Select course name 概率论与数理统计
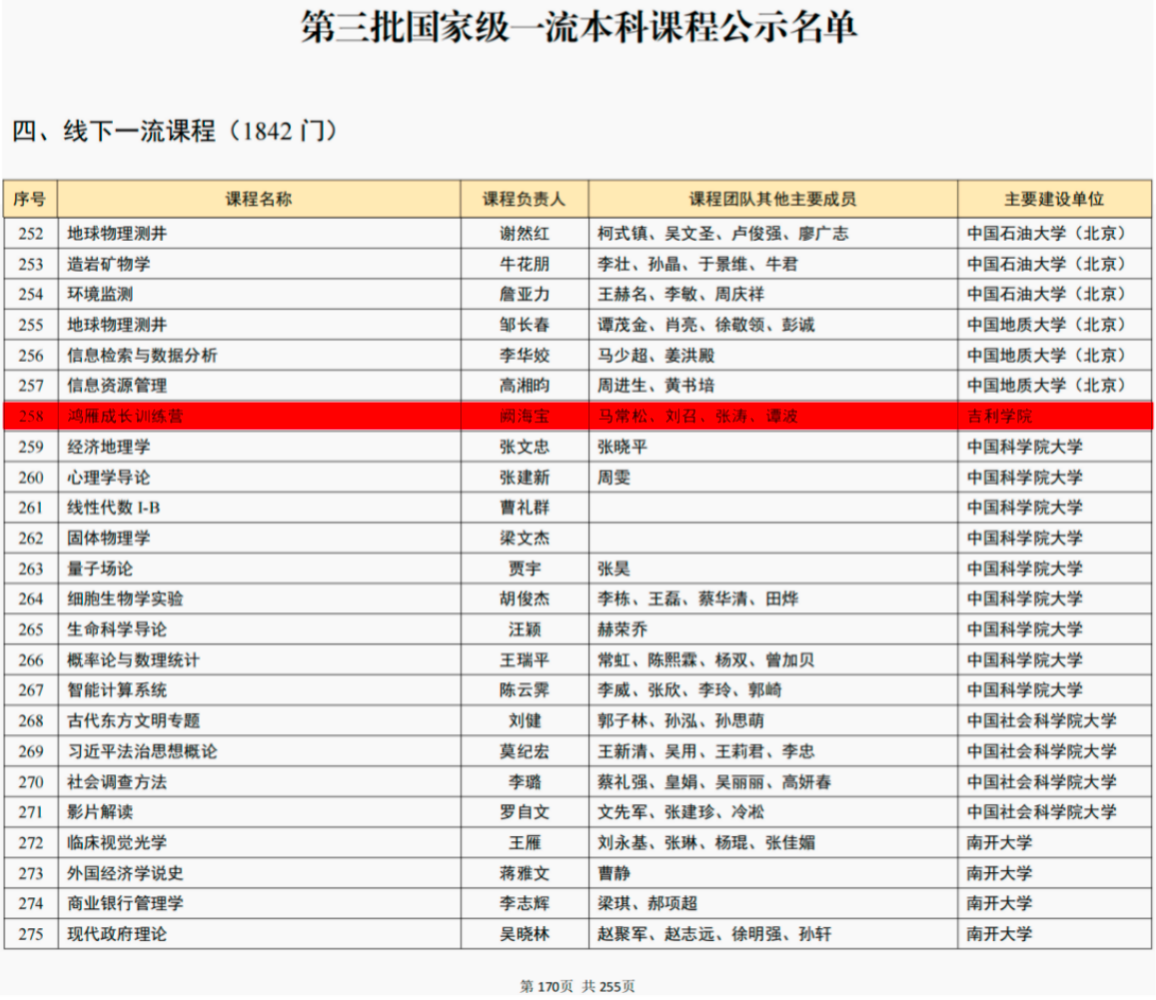 click(x=133, y=660)
